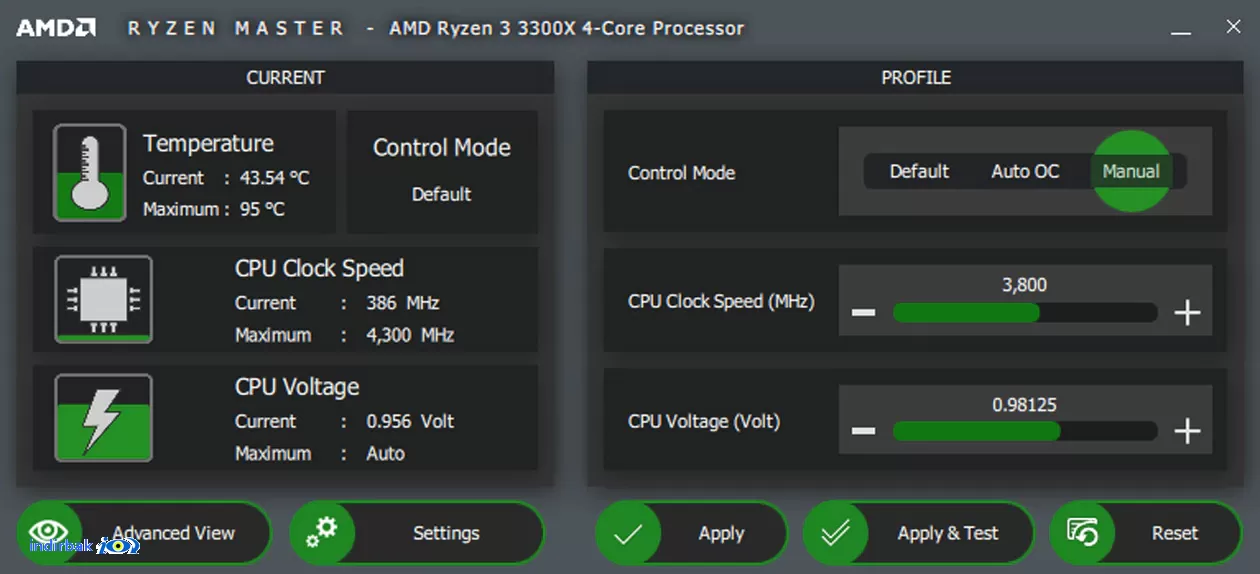Increase CPU Clock Speed with plus
Screen dimensions: 1260x574
(x=1187, y=313)
